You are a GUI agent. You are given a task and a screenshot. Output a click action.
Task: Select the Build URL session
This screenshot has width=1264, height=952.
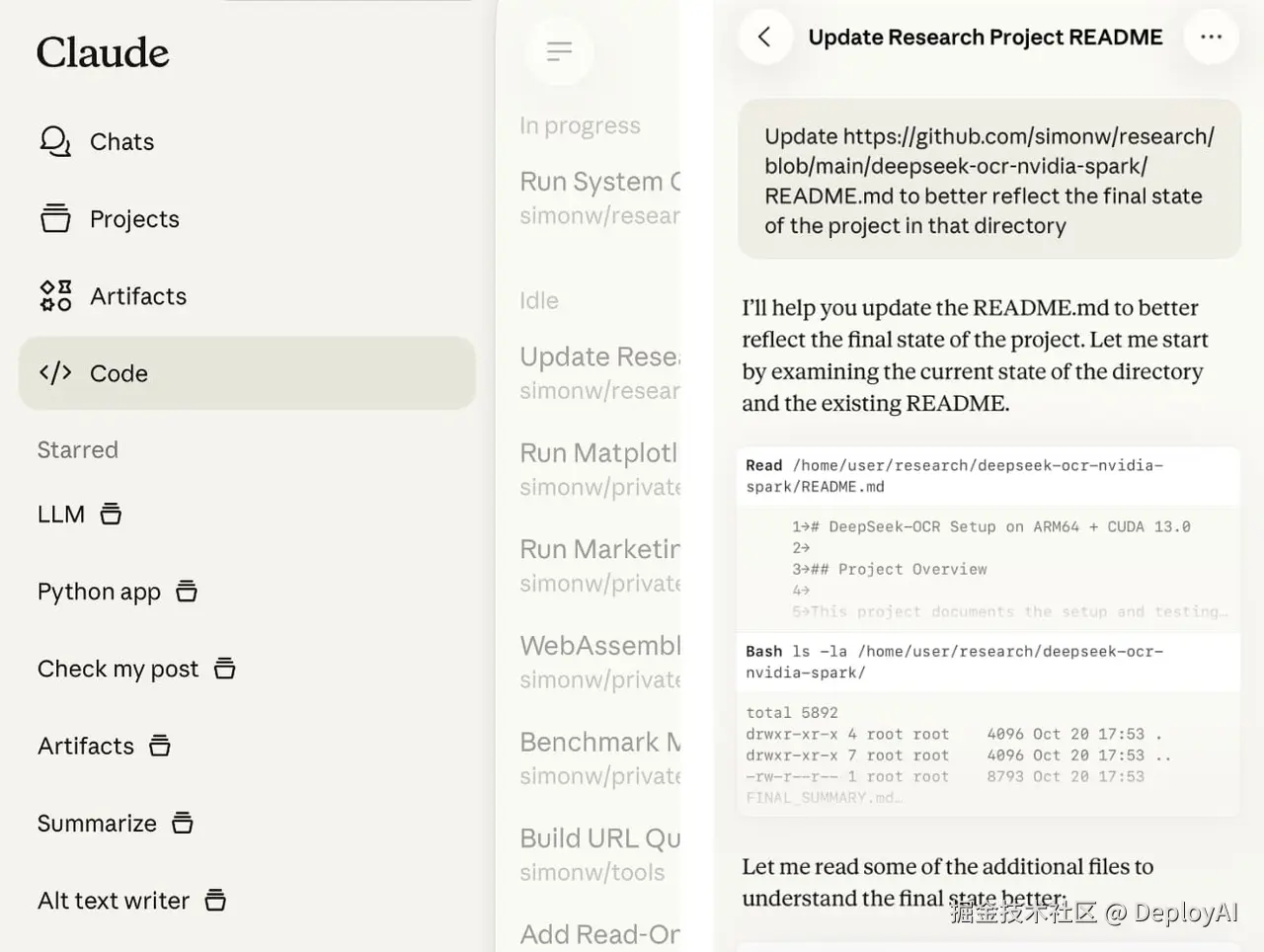600,854
